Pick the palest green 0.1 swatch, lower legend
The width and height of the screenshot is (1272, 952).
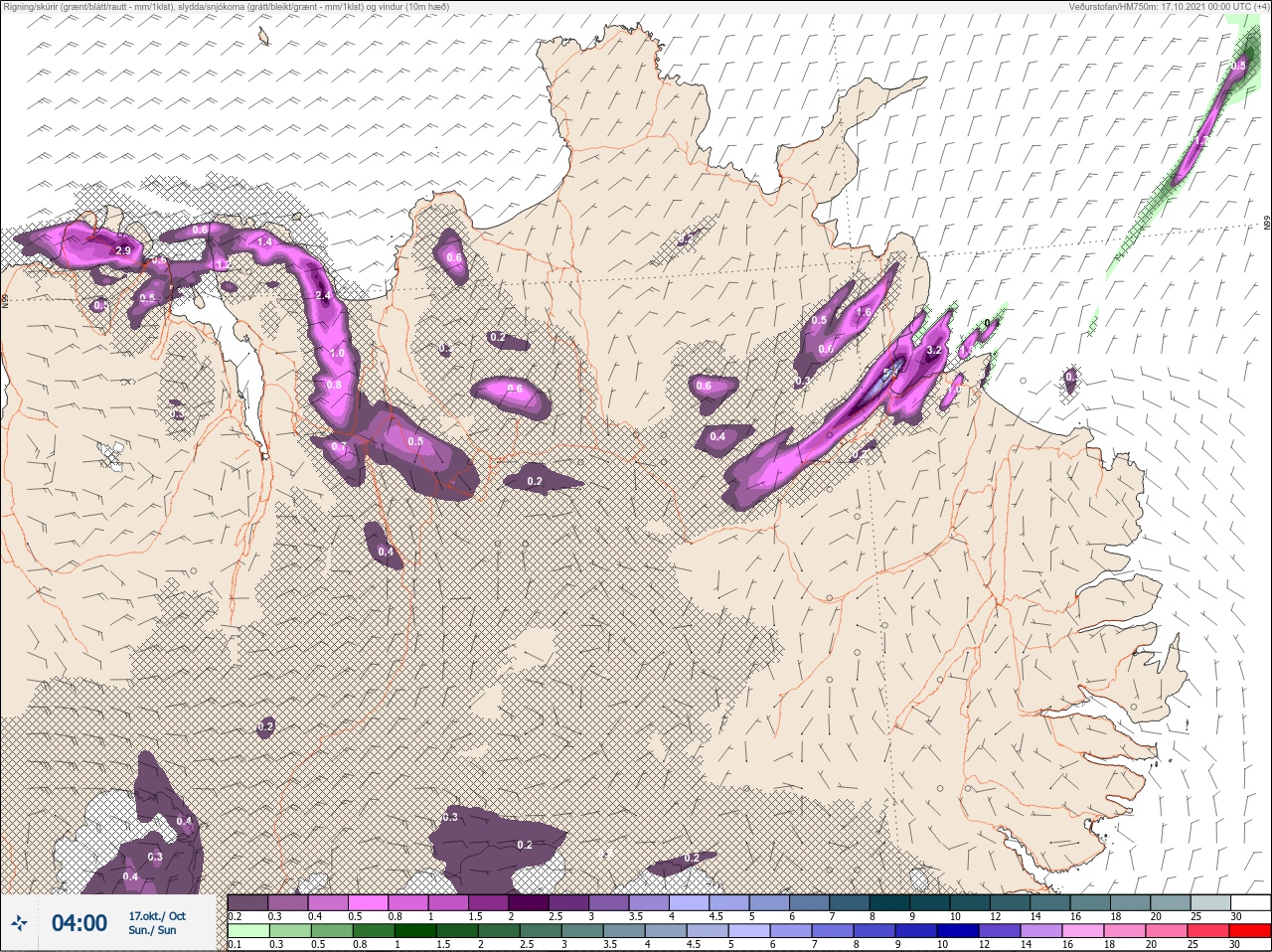(x=247, y=931)
